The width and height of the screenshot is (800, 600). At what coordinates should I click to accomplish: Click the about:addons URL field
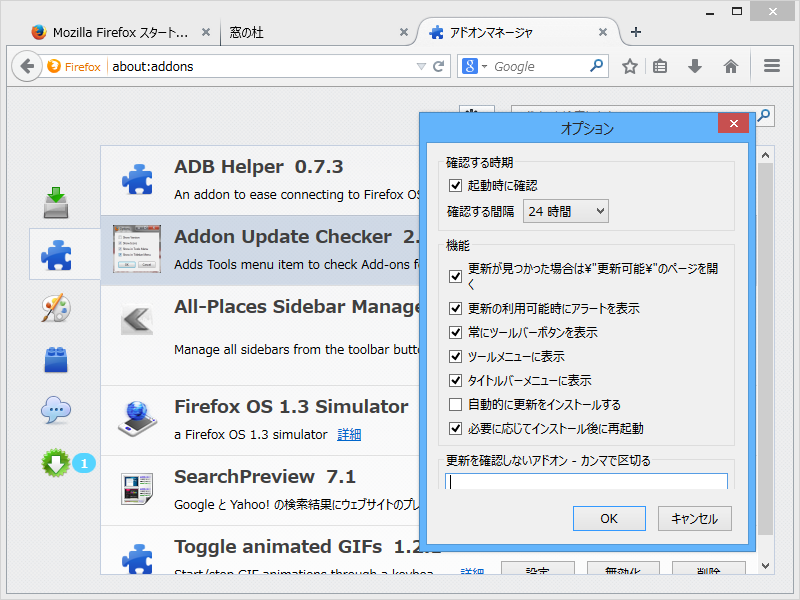pyautogui.click(x=260, y=66)
